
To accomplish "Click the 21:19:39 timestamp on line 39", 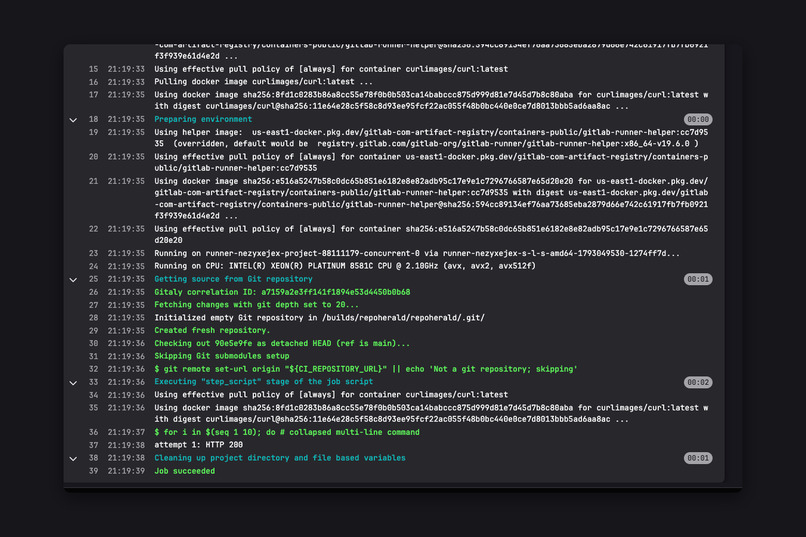I will tap(126, 471).
